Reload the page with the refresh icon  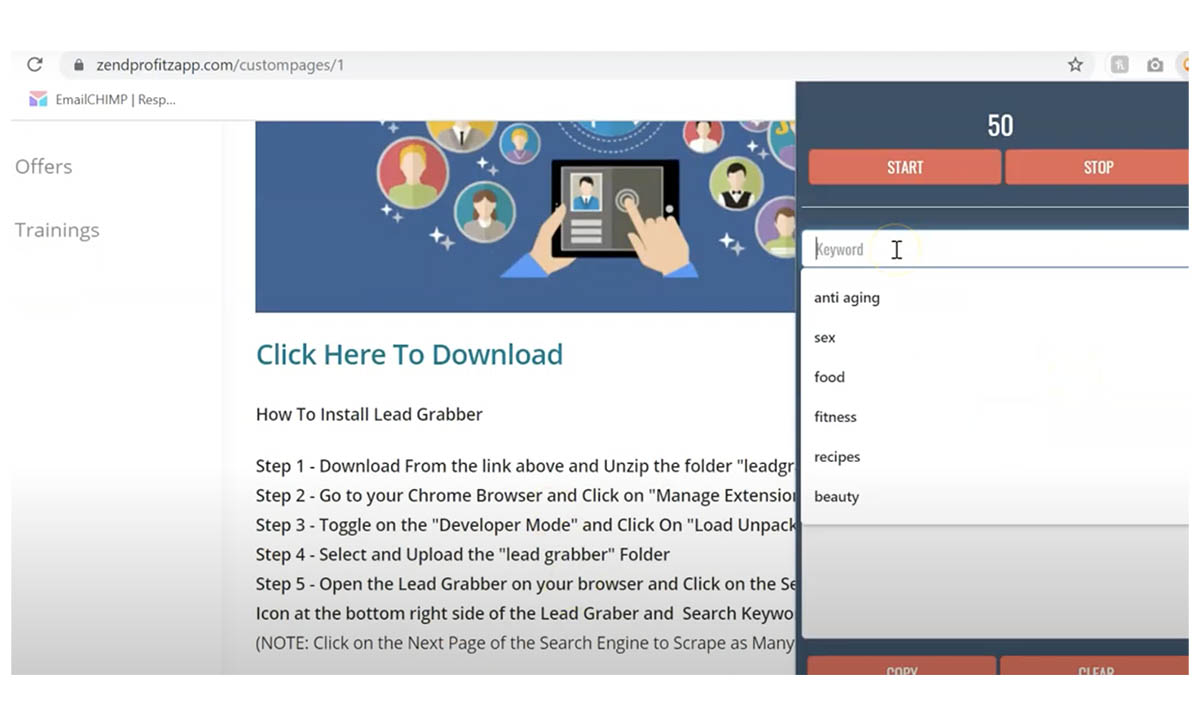(x=35, y=64)
